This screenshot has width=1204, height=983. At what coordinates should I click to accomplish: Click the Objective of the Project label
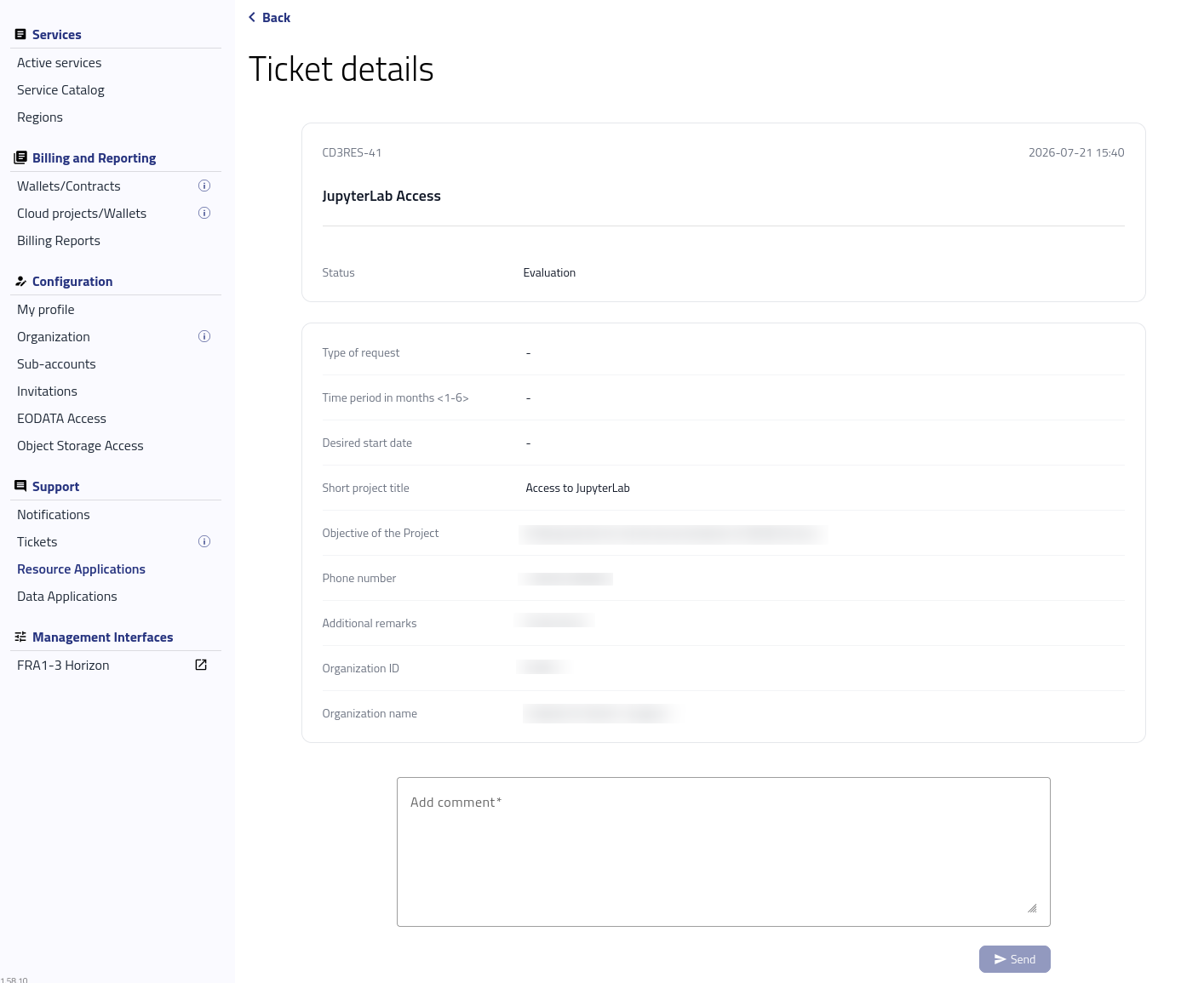pyautogui.click(x=381, y=534)
